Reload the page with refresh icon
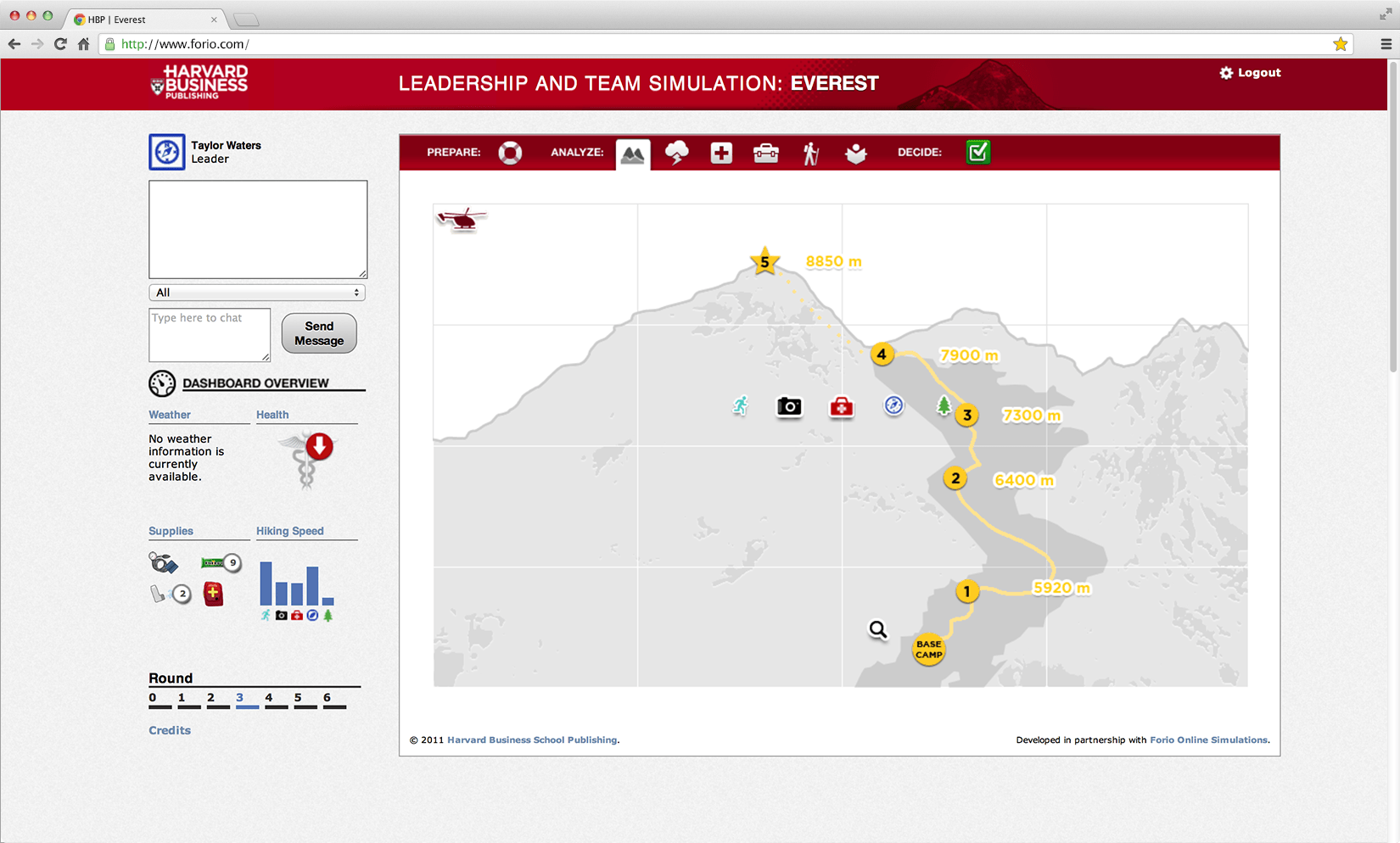The width and height of the screenshot is (1400, 843). point(60,44)
